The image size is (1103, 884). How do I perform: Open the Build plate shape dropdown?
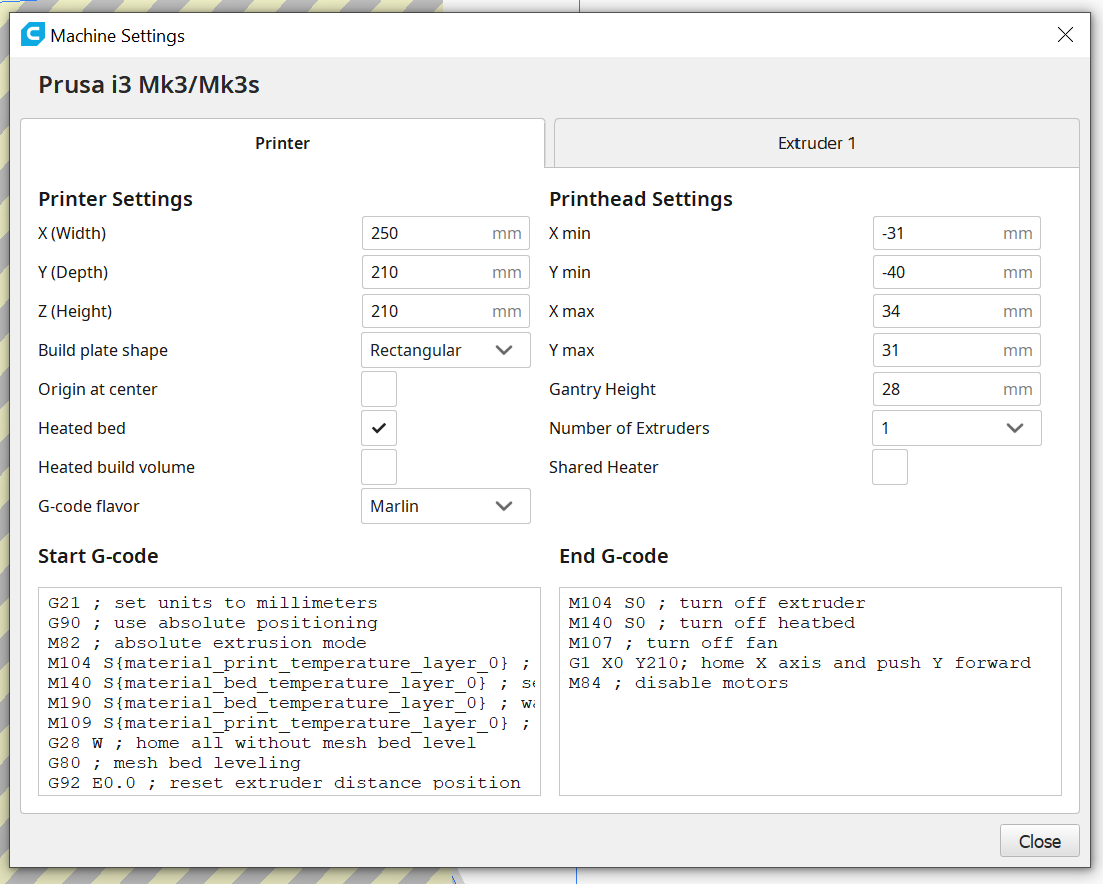pos(445,350)
